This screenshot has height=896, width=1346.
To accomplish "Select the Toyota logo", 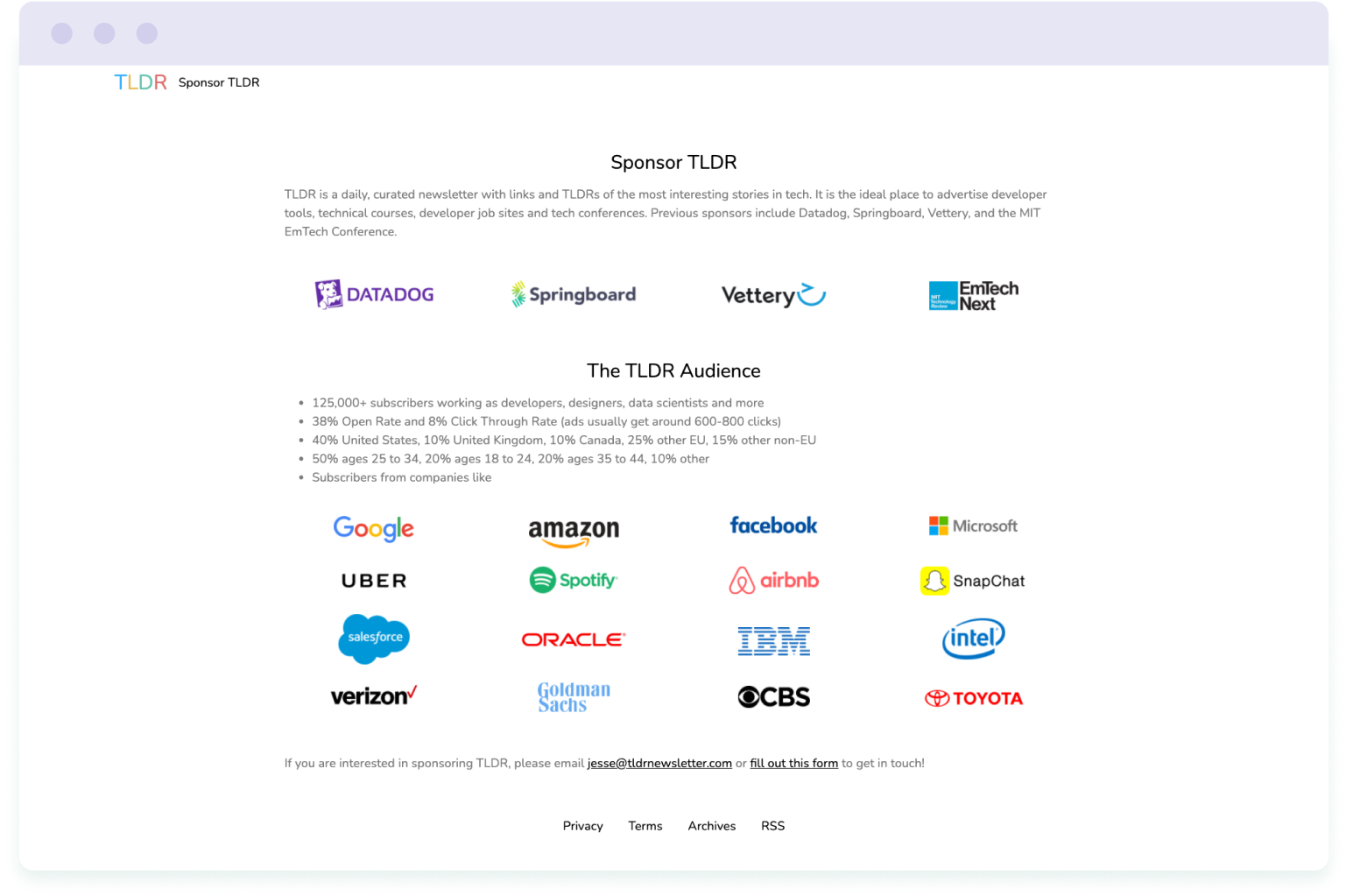I will click(973, 698).
